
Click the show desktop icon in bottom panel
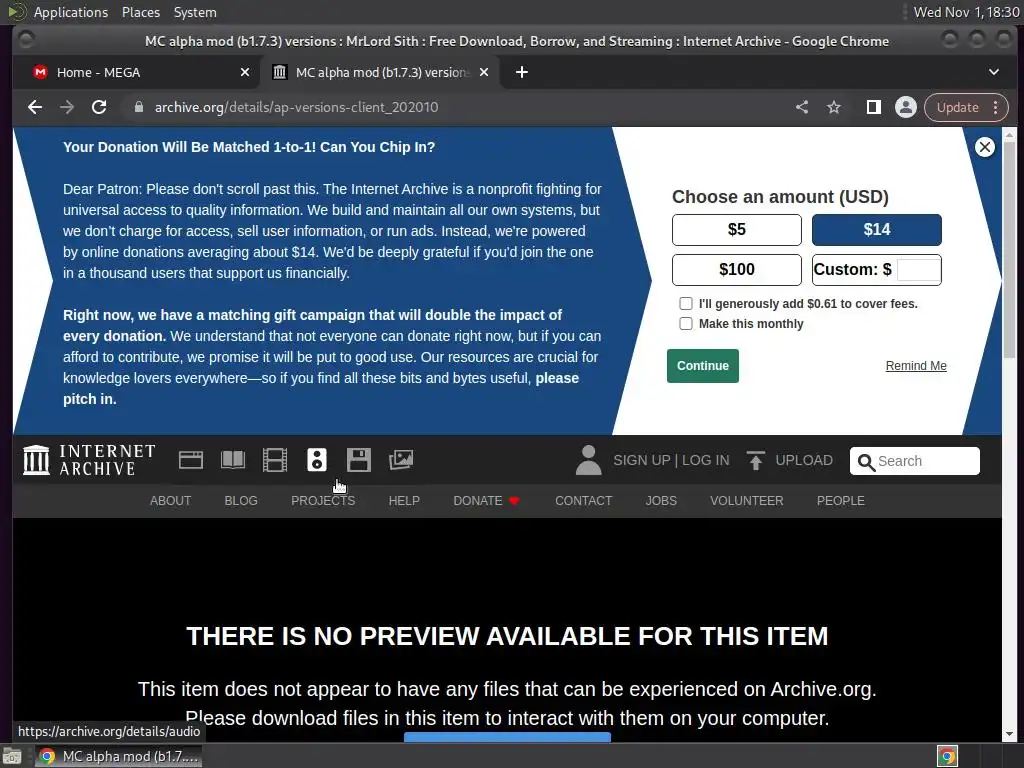click(x=12, y=756)
